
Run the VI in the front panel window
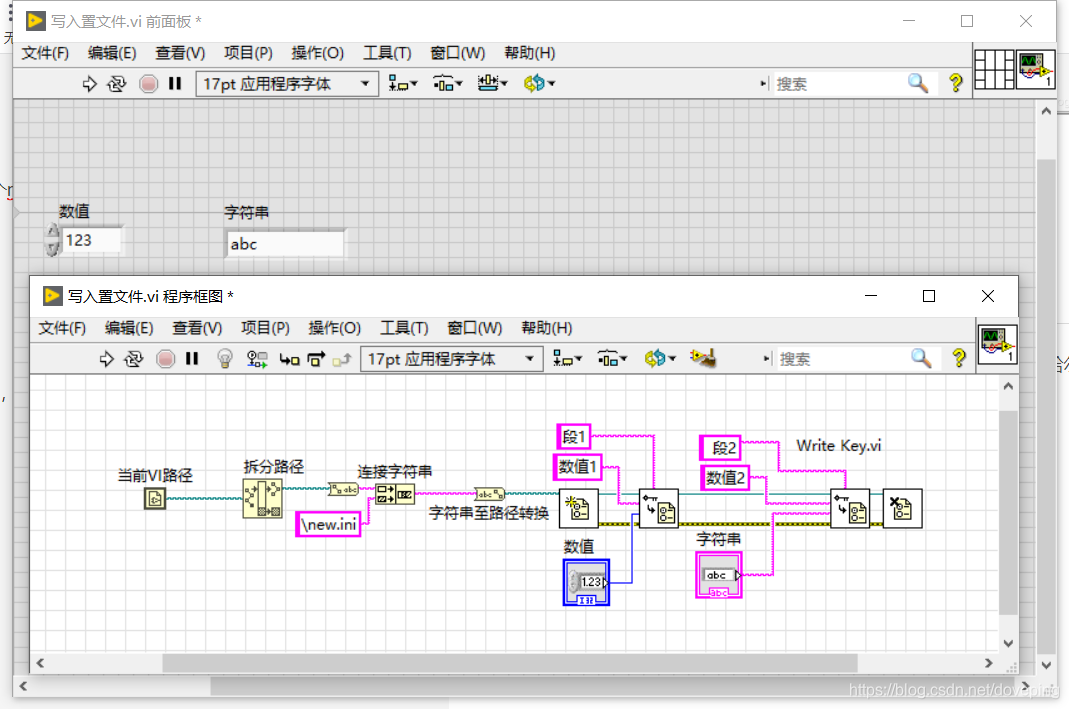click(89, 84)
